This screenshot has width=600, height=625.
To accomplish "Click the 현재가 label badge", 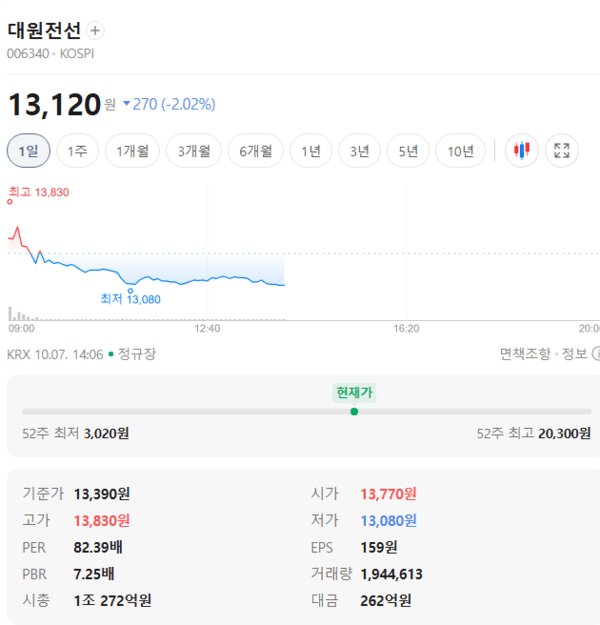I will (354, 393).
